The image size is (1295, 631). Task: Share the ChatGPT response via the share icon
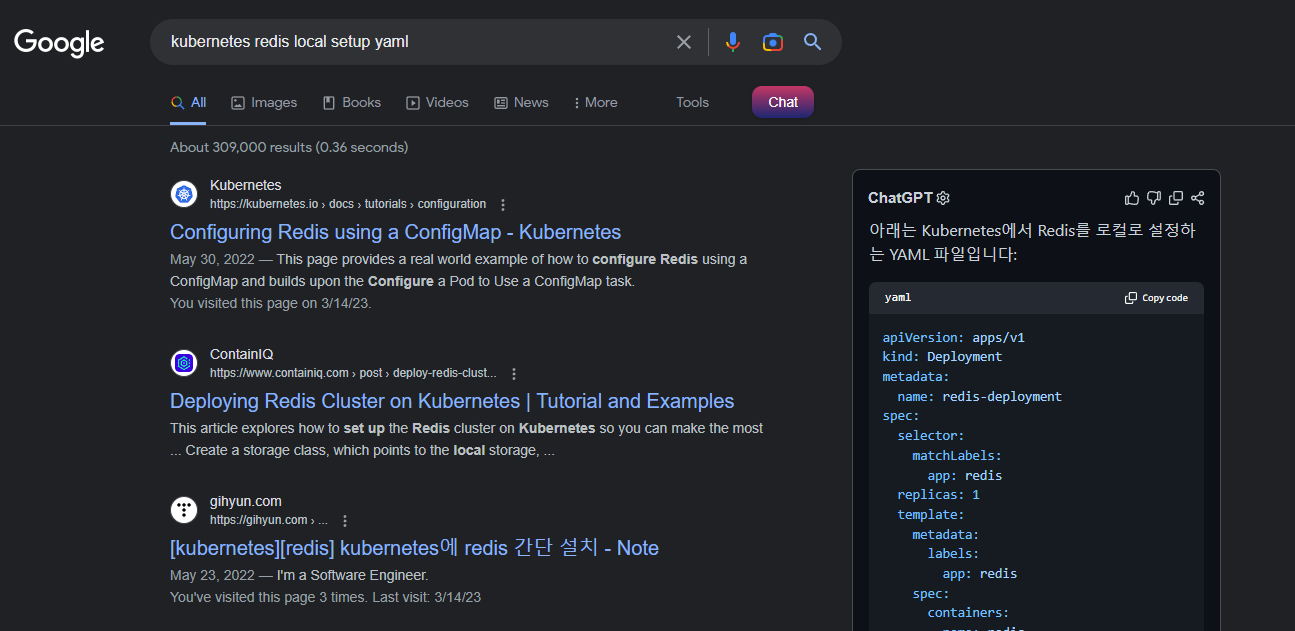(x=1198, y=198)
